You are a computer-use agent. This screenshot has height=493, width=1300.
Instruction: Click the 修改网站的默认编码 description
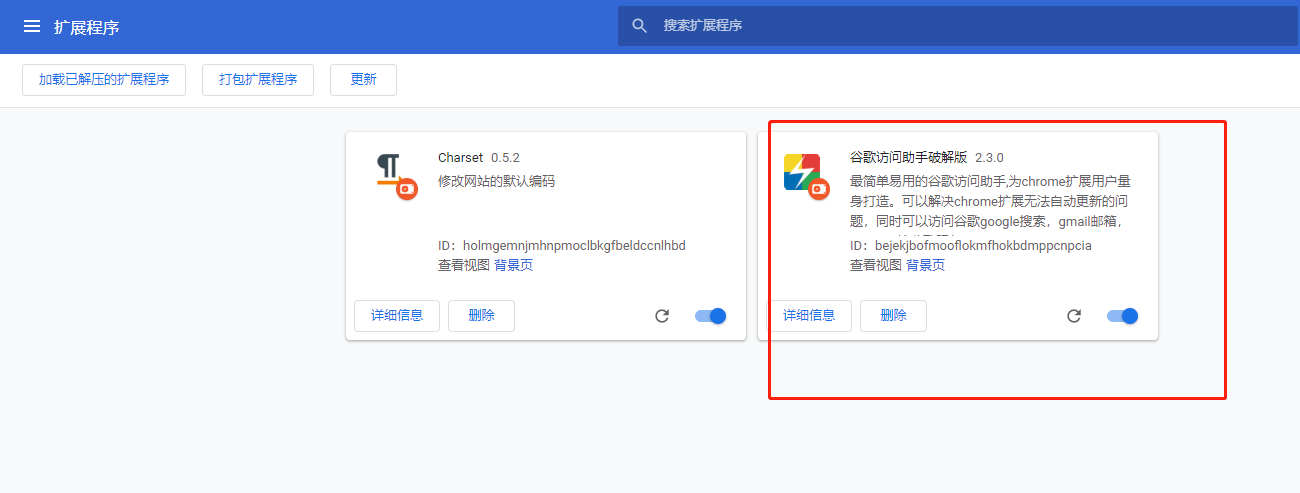point(496,181)
